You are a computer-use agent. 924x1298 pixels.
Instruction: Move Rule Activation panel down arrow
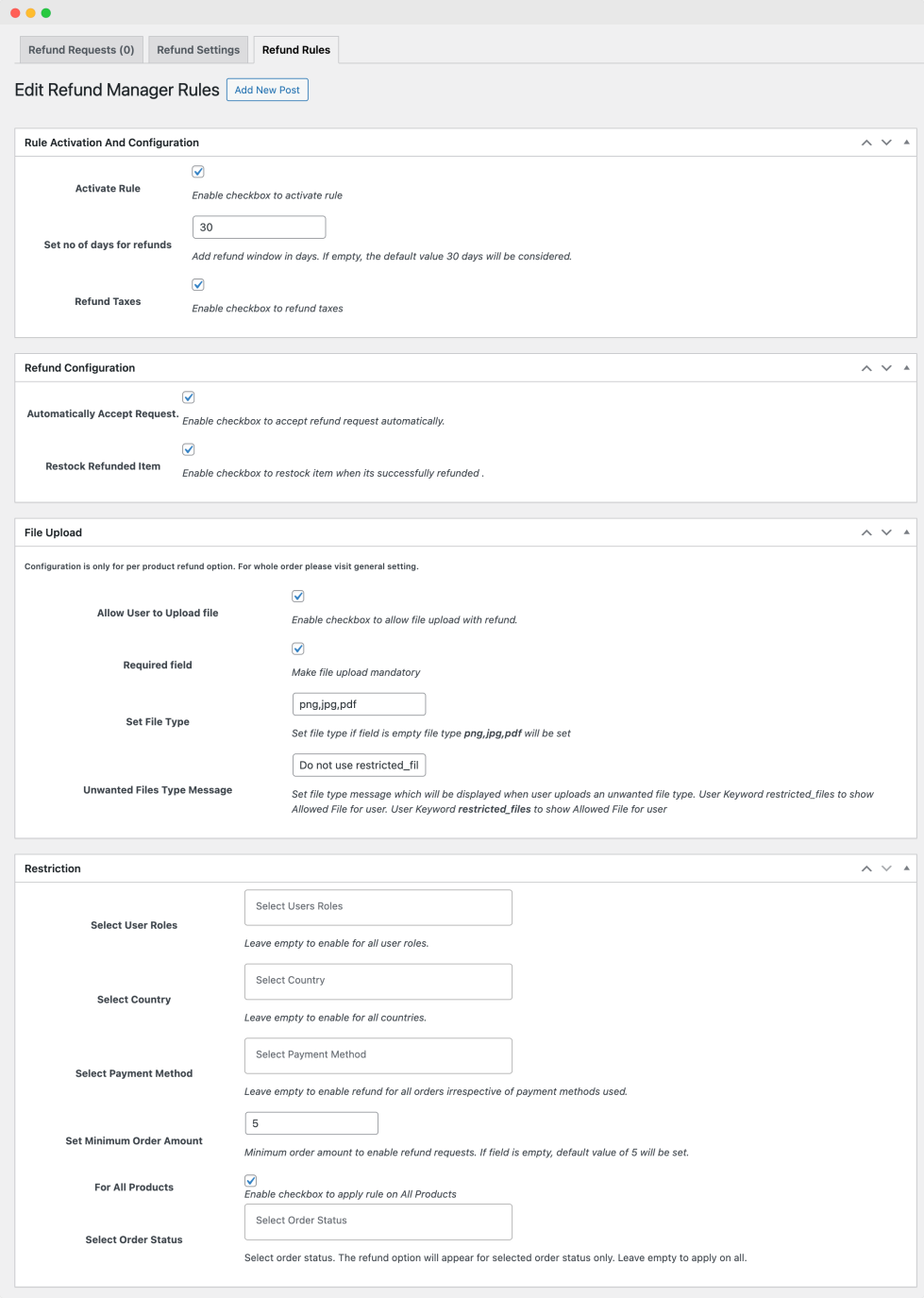[x=886, y=143]
